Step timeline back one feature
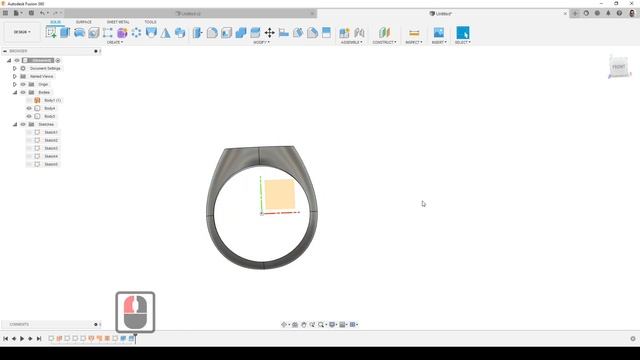The width and height of the screenshot is (640, 360). click(14, 338)
